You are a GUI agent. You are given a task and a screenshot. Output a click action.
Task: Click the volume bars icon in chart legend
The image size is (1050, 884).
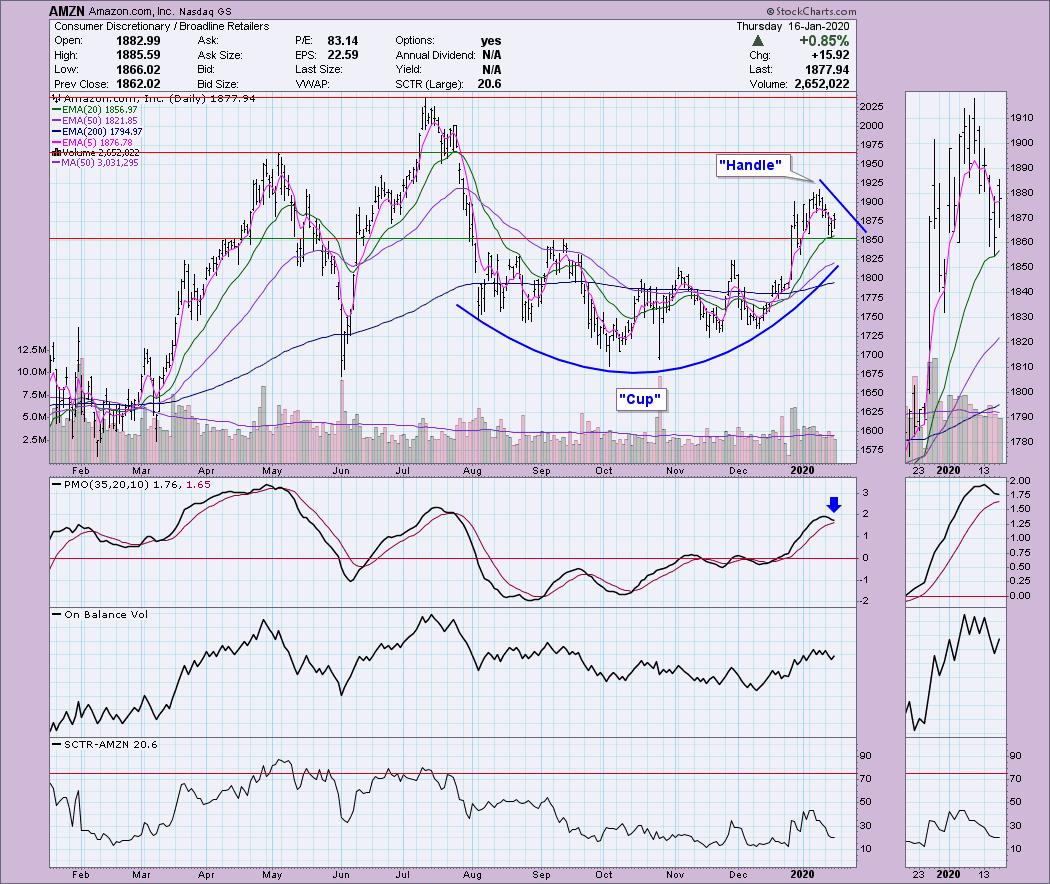pos(56,153)
